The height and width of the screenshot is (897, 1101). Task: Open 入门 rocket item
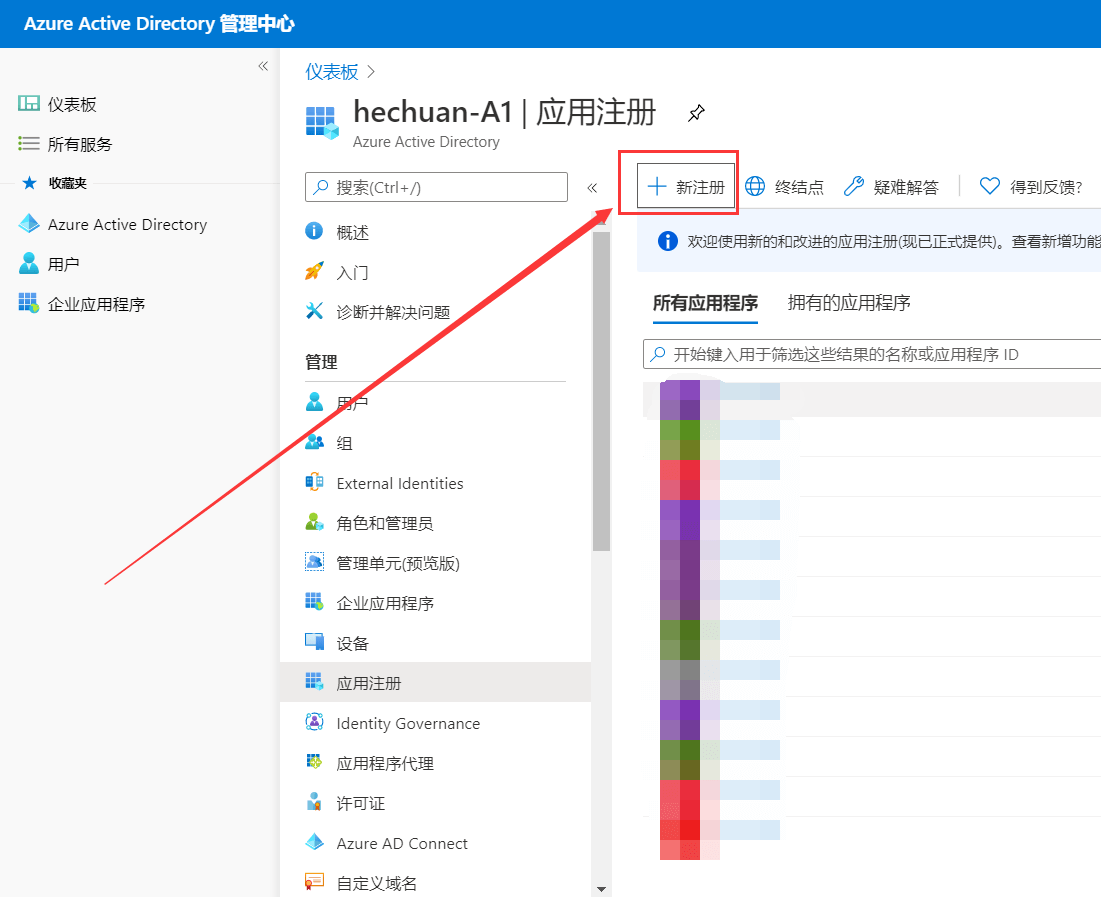click(314, 272)
